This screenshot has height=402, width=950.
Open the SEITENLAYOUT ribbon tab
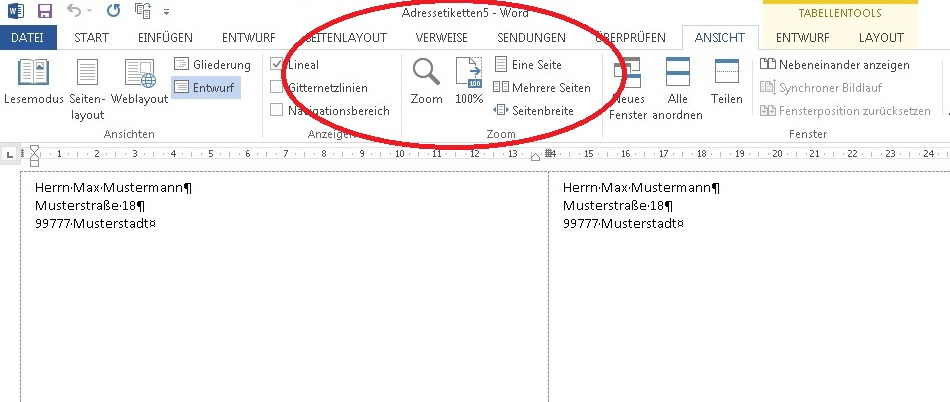pyautogui.click(x=344, y=37)
